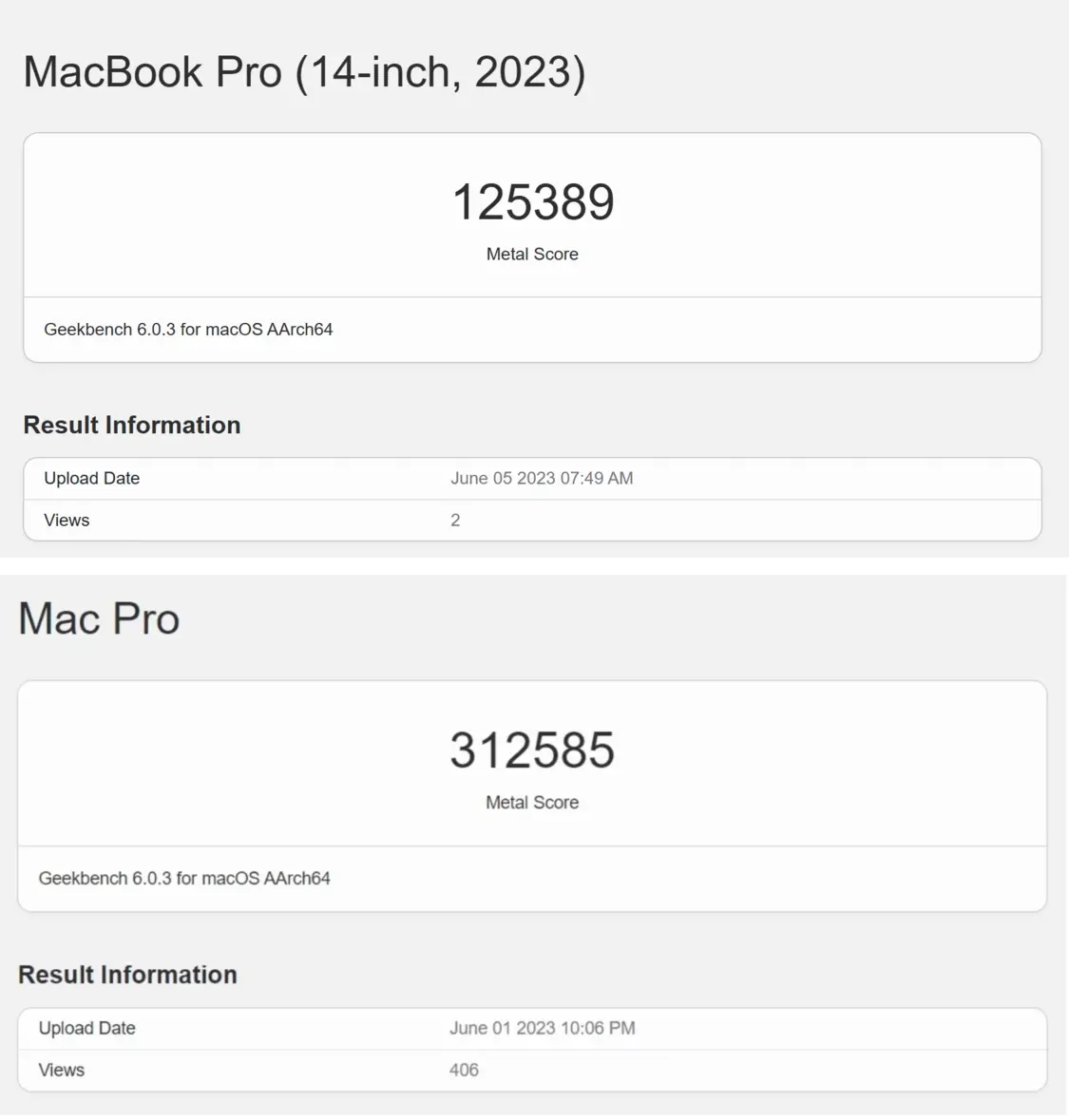Select the June 01 2023 10:06 PM date
Viewport: 1069px width, 1120px height.
(x=543, y=1028)
